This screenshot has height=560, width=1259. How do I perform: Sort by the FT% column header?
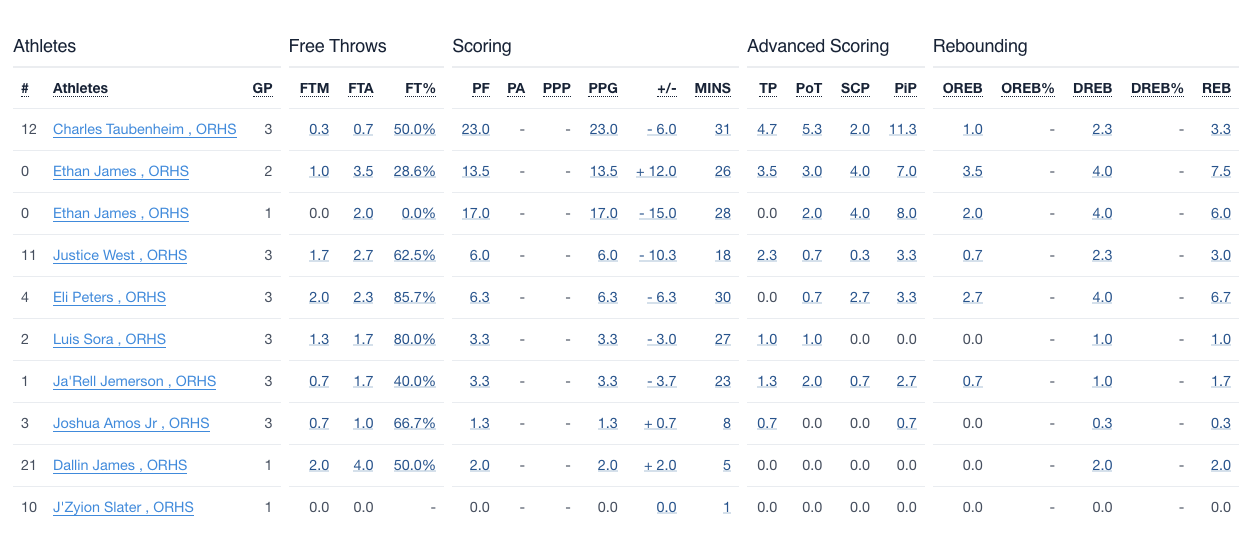[420, 88]
